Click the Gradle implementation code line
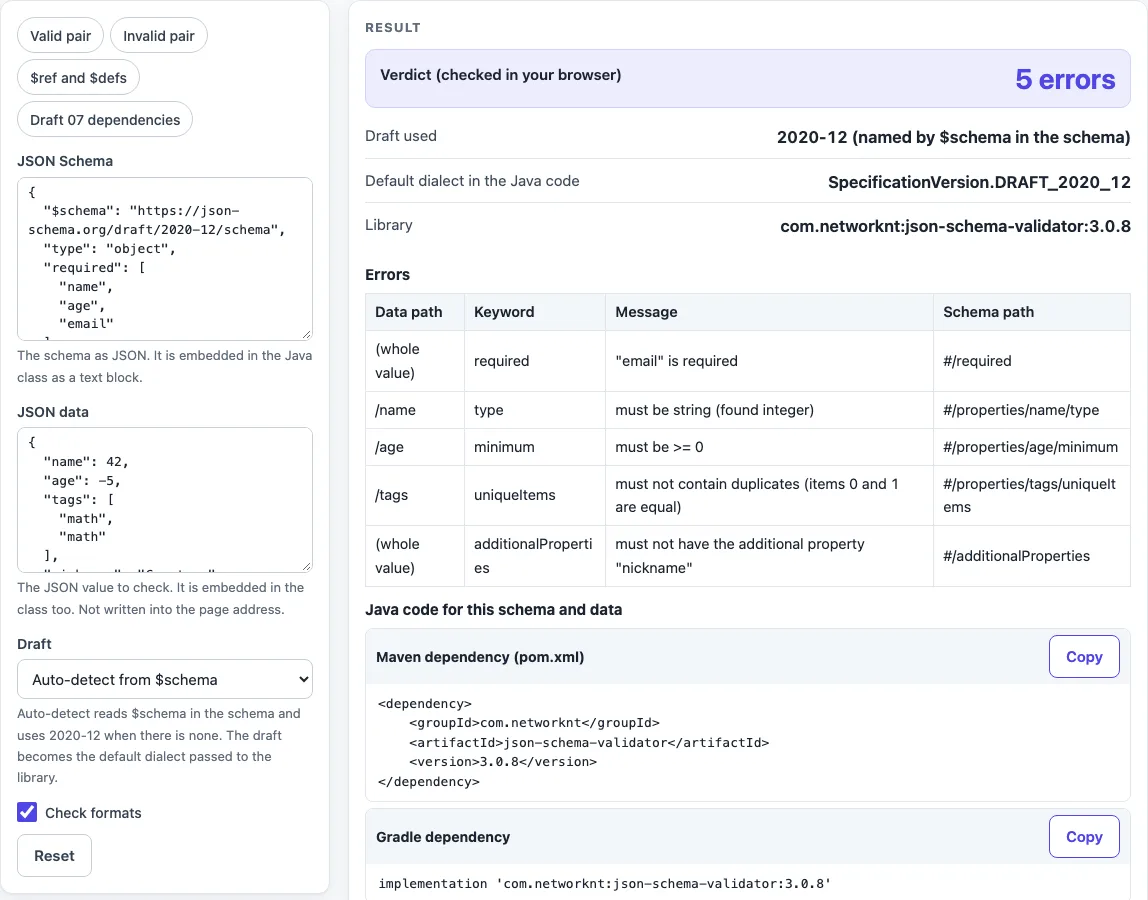 click(605, 883)
